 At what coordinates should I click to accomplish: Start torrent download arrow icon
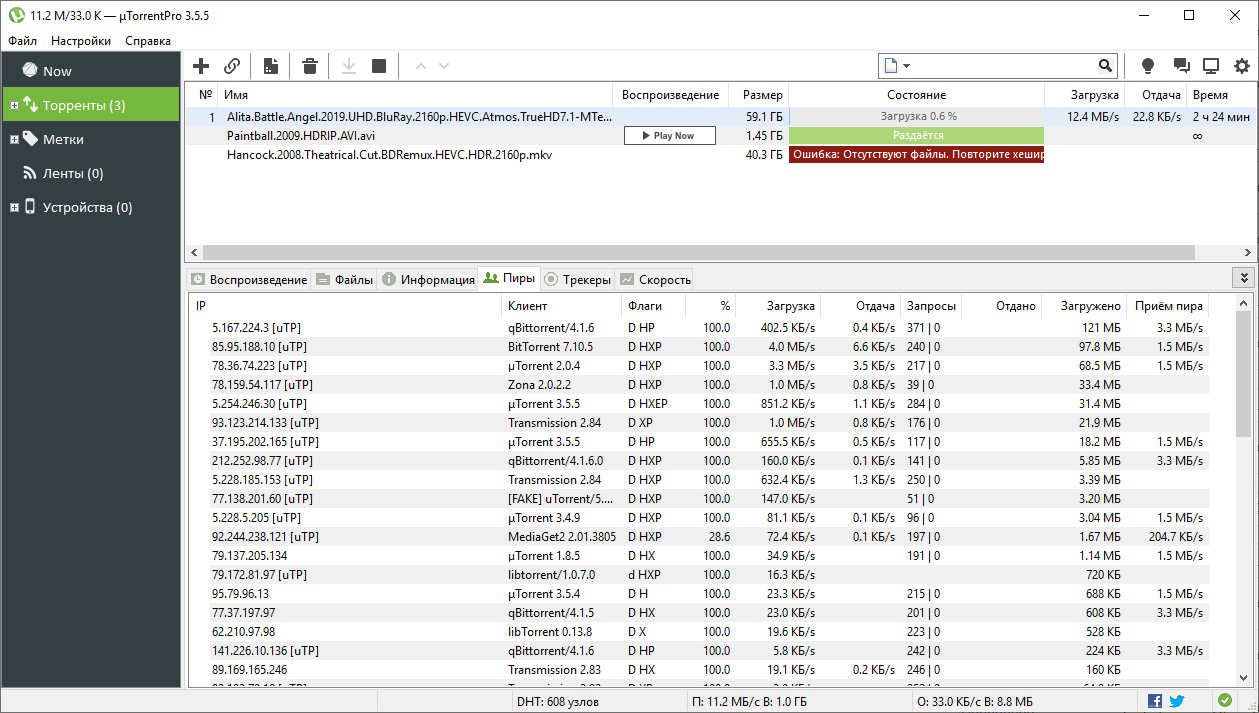coord(349,66)
